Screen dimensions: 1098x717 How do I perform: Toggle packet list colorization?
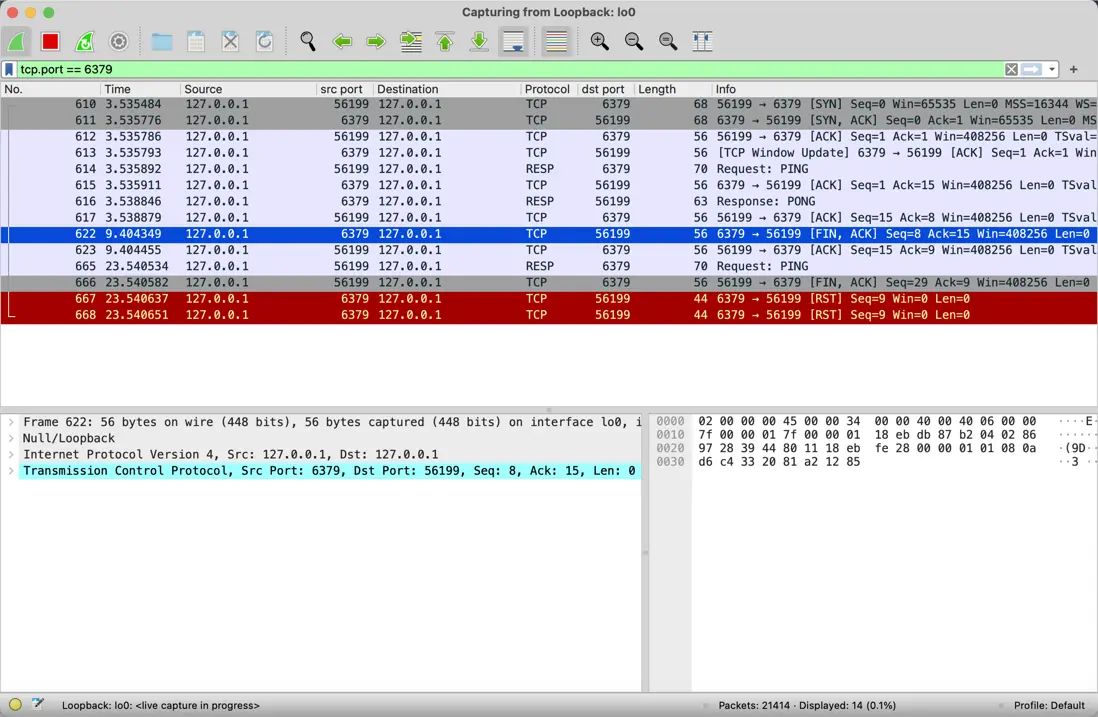[x=556, y=41]
